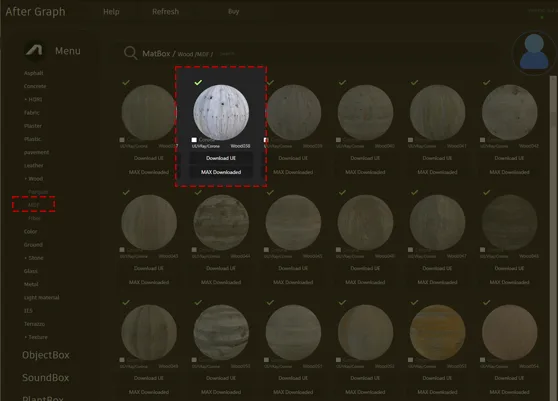Click Download UE for Wood045

pyautogui.click(x=293, y=268)
